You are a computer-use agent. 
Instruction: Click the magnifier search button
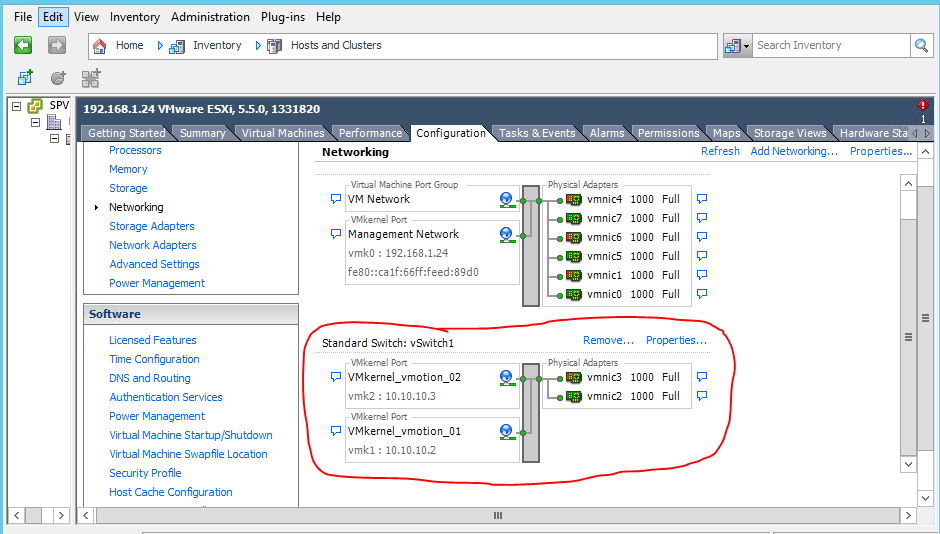pyautogui.click(x=921, y=46)
